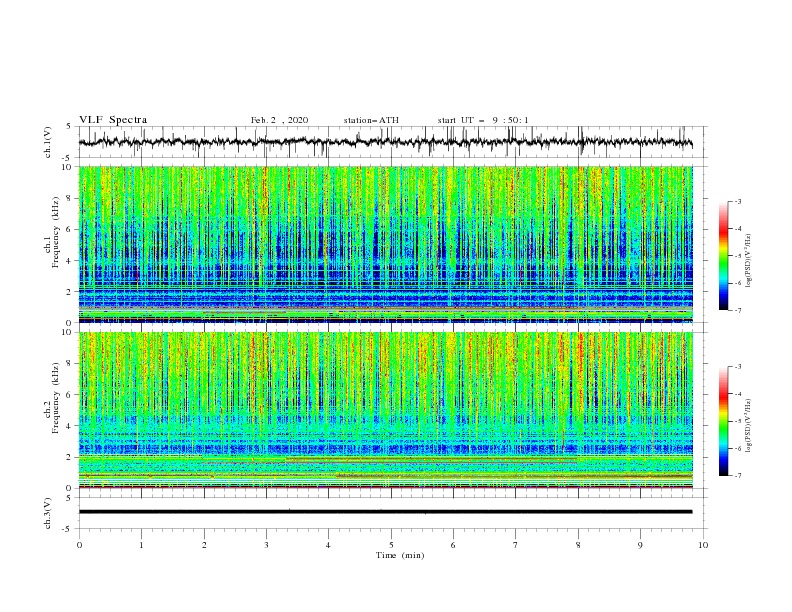The height and width of the screenshot is (612, 792).
Task: Click the 8 kHz tick on ch.1 spectrogram axis
Action: 69,198
